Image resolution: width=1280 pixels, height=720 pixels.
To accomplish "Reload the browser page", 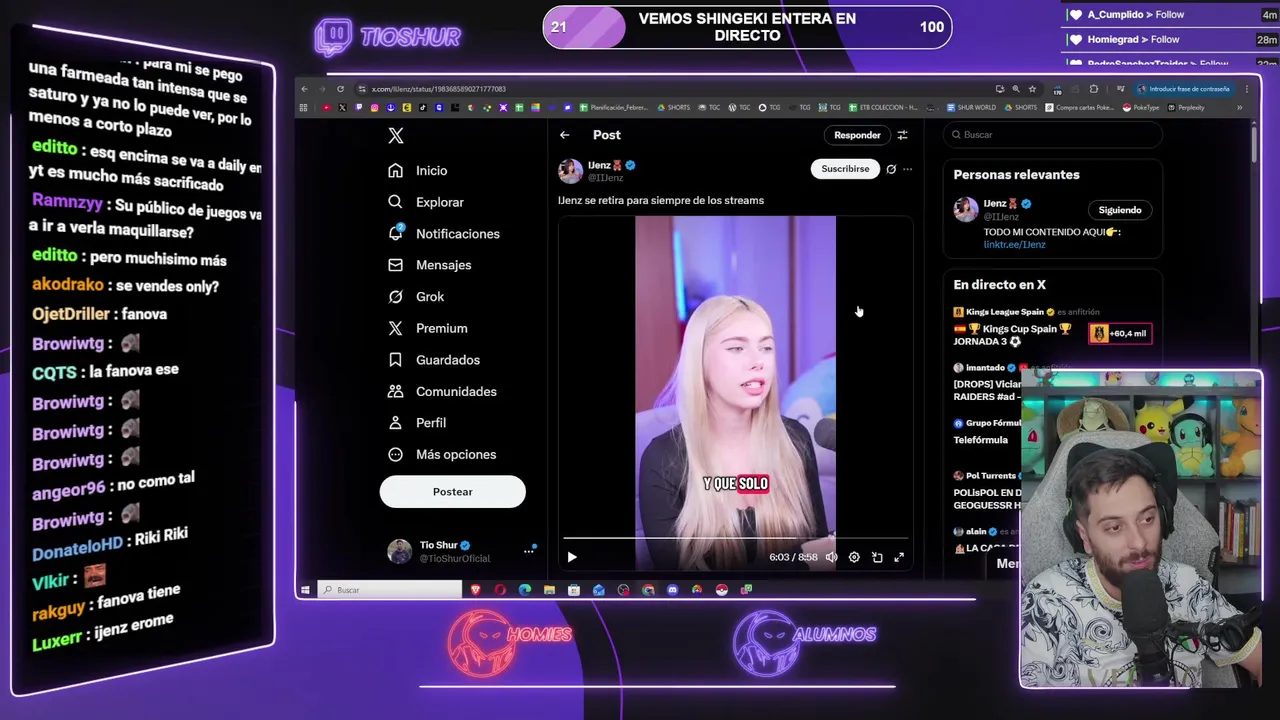I will (x=340, y=89).
